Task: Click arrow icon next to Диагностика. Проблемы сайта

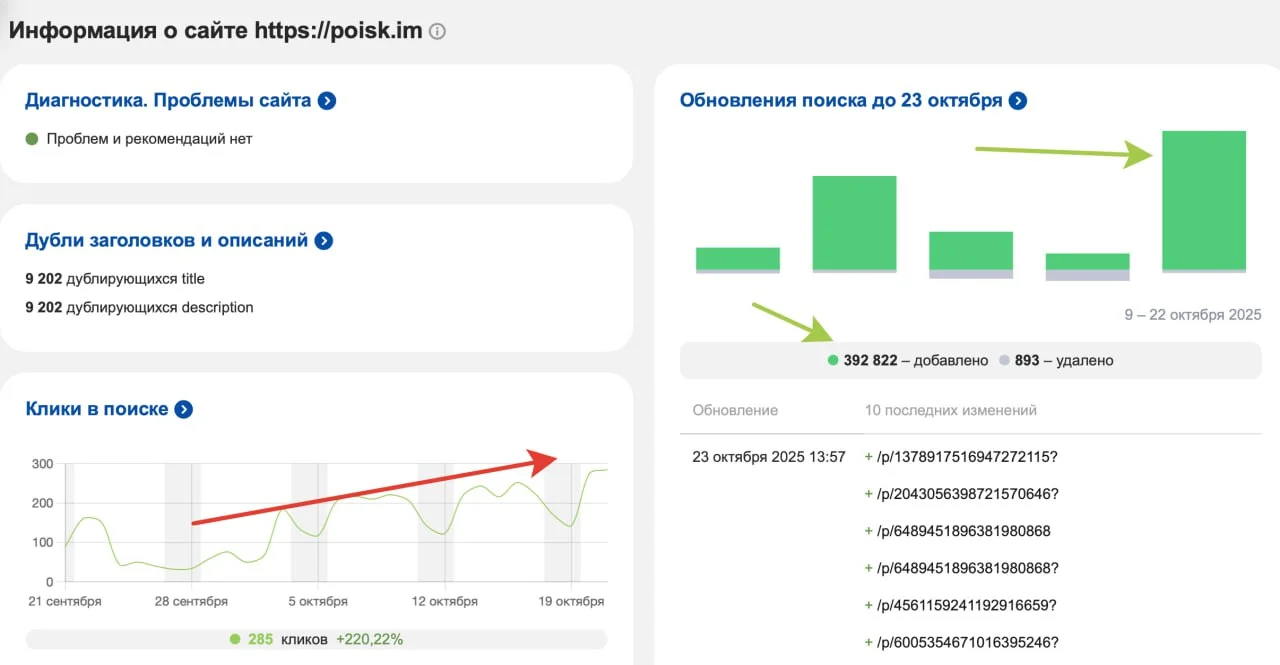Action: 327,101
